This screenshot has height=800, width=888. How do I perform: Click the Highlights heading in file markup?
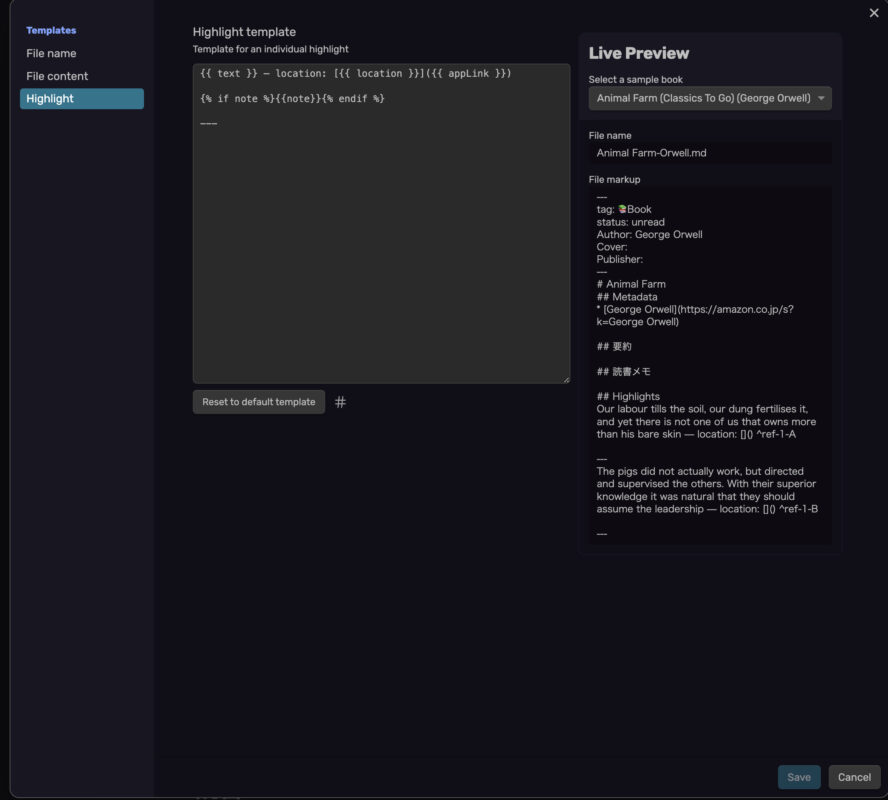628,396
